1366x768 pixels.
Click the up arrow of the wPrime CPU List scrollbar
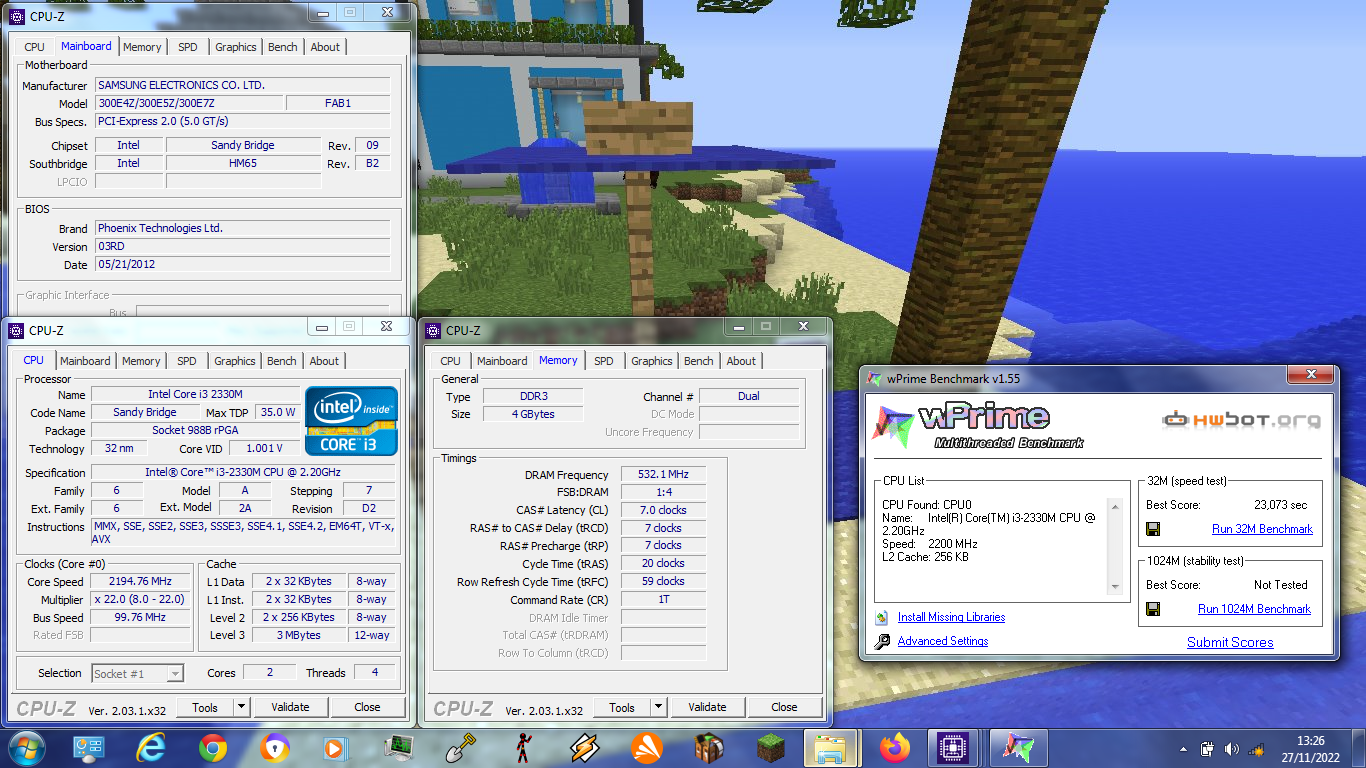1116,506
